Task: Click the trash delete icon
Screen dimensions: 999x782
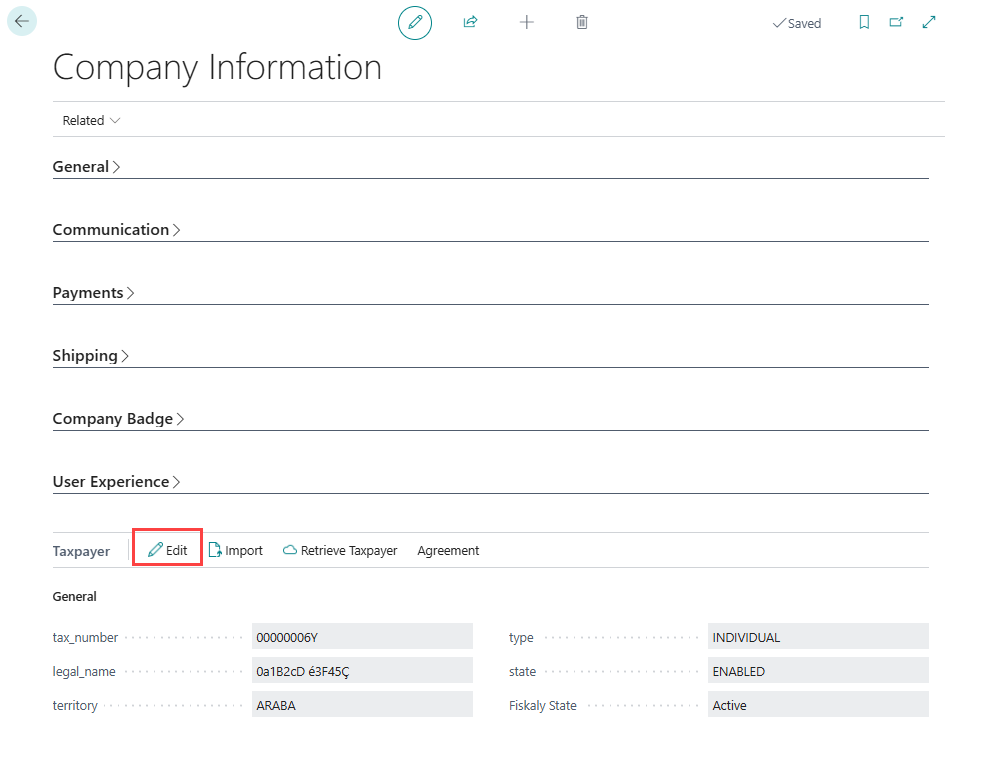Action: (582, 22)
